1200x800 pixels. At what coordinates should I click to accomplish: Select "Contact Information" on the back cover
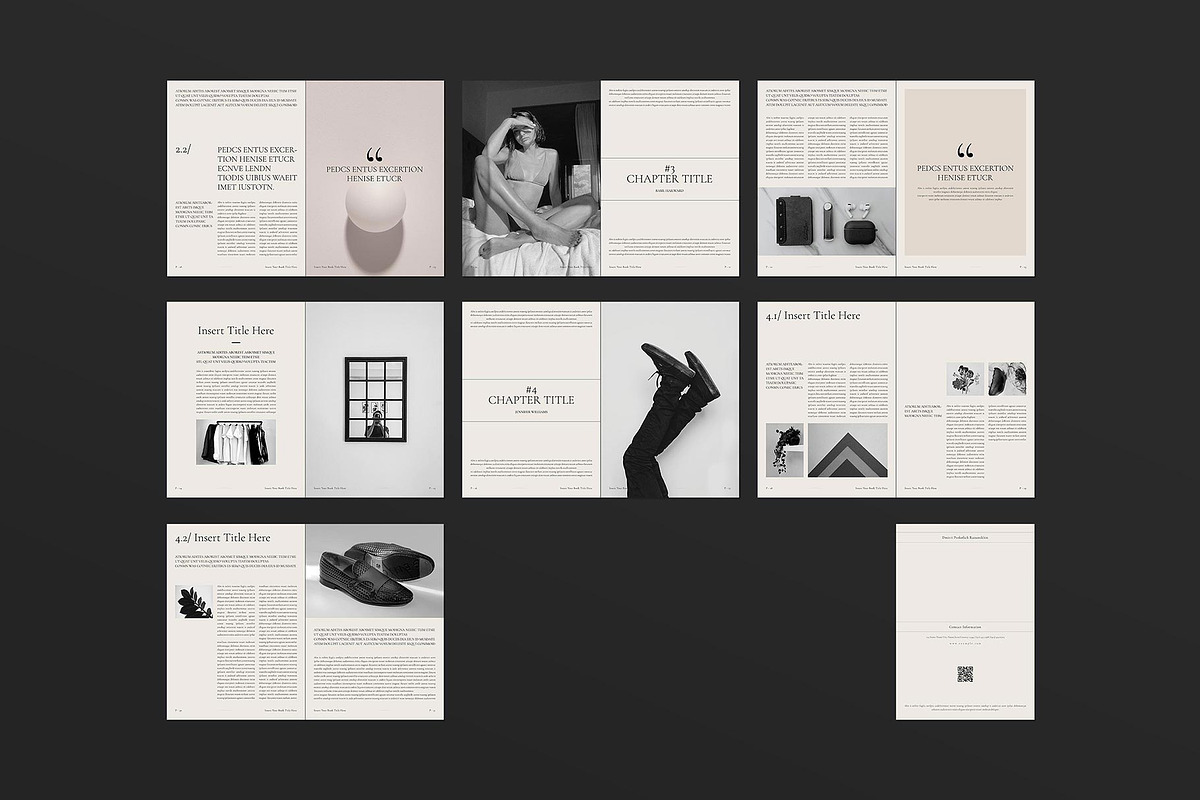pos(965,626)
